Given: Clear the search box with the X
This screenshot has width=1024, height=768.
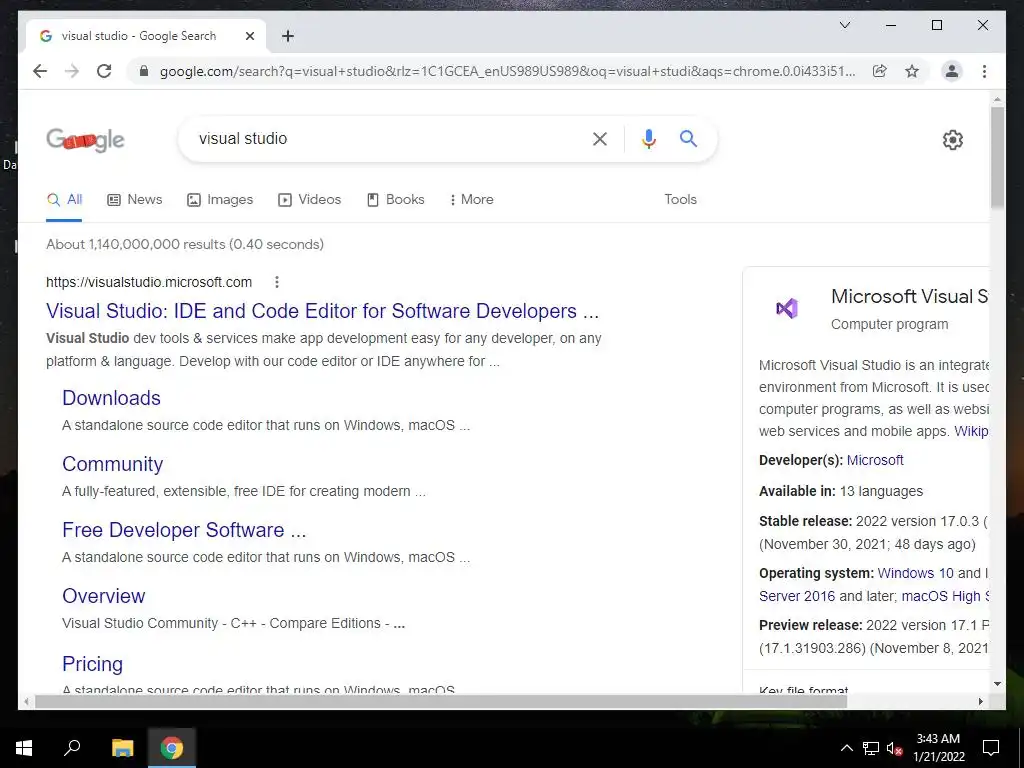Looking at the screenshot, I should point(600,138).
